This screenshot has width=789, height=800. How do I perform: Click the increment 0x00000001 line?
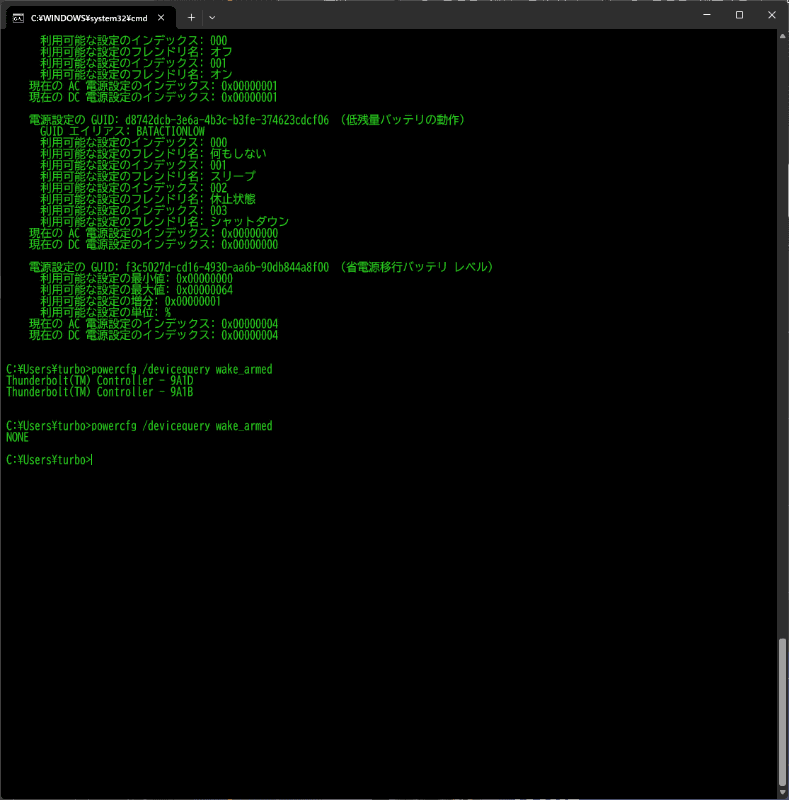[x=131, y=302]
